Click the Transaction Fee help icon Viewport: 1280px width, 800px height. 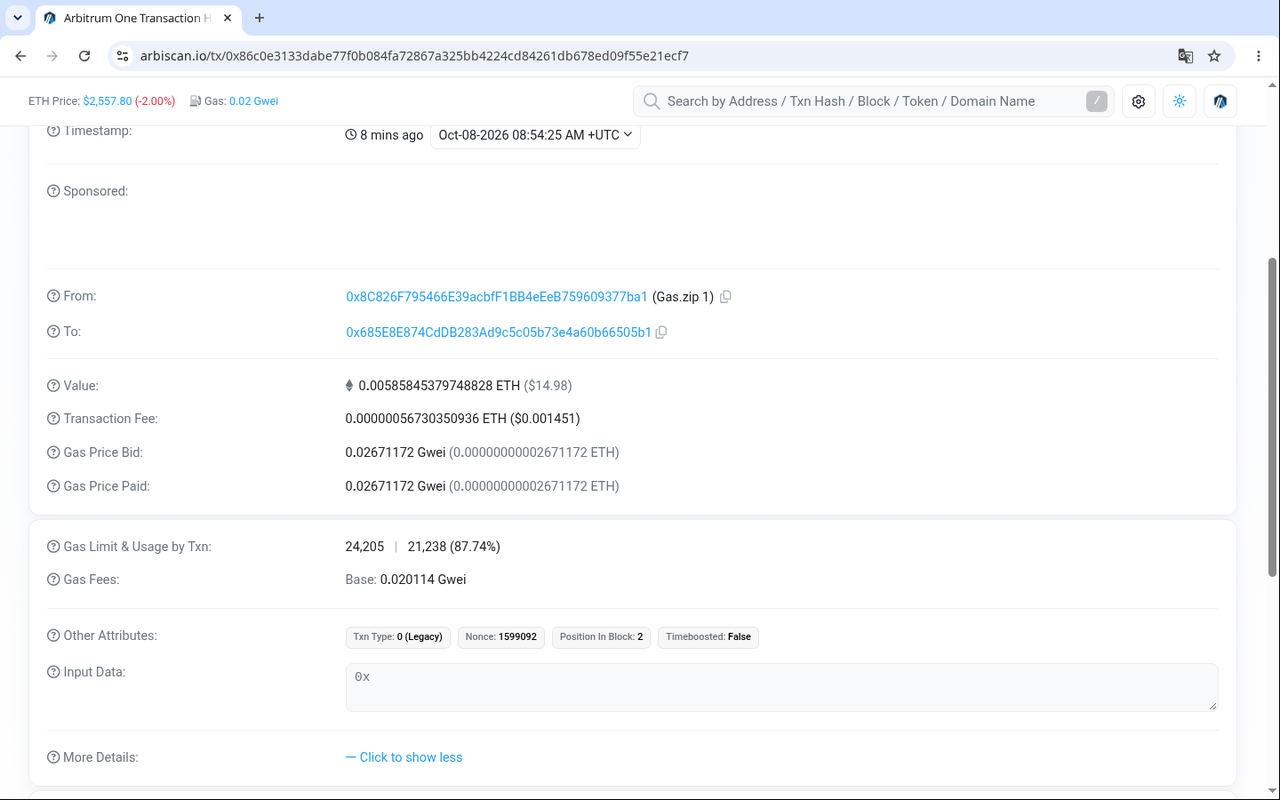click(54, 419)
